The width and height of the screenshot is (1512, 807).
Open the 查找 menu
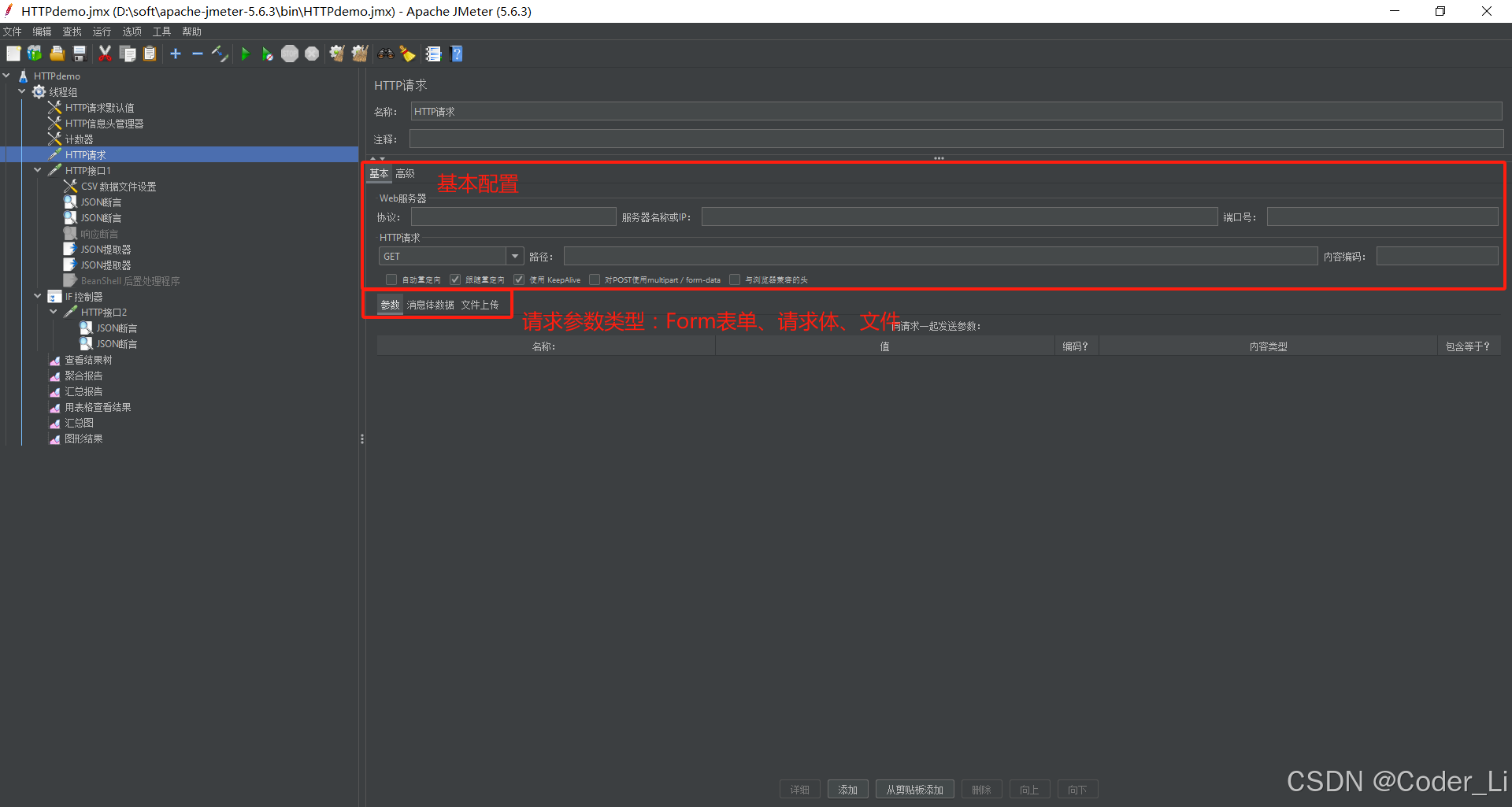[x=72, y=31]
